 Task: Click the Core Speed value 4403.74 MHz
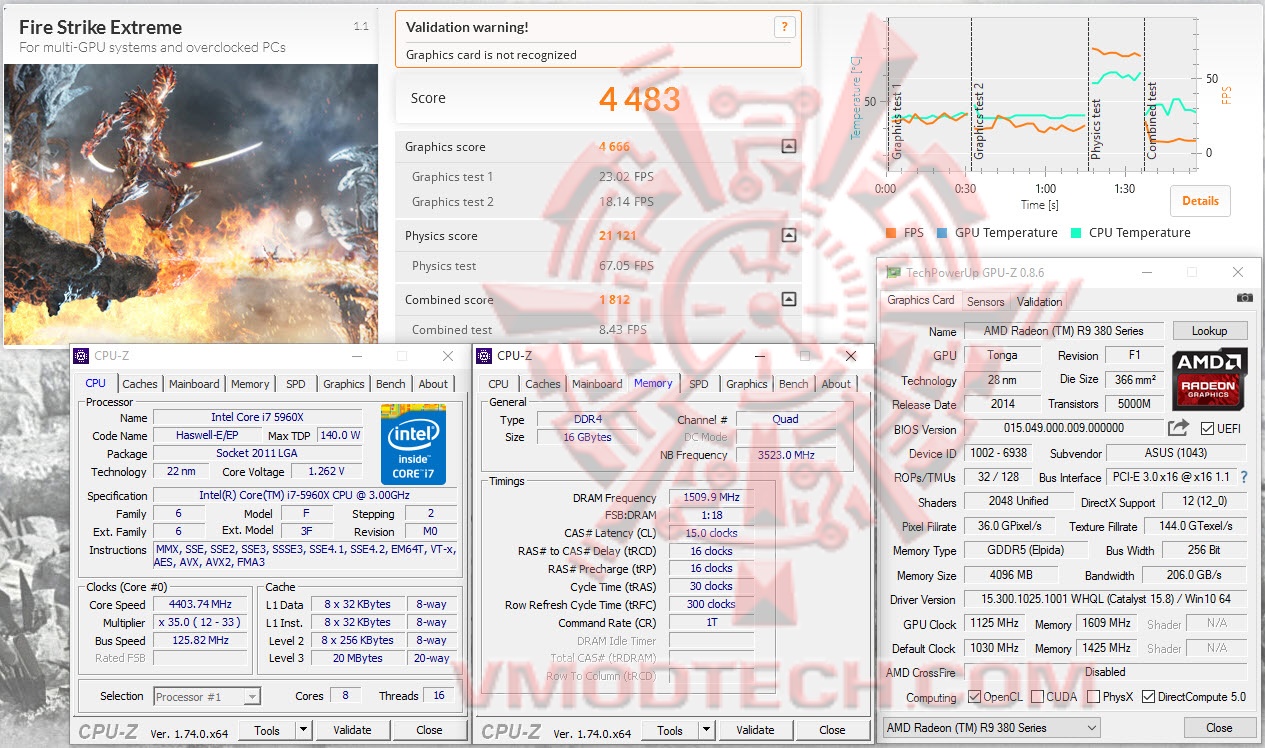tap(201, 605)
